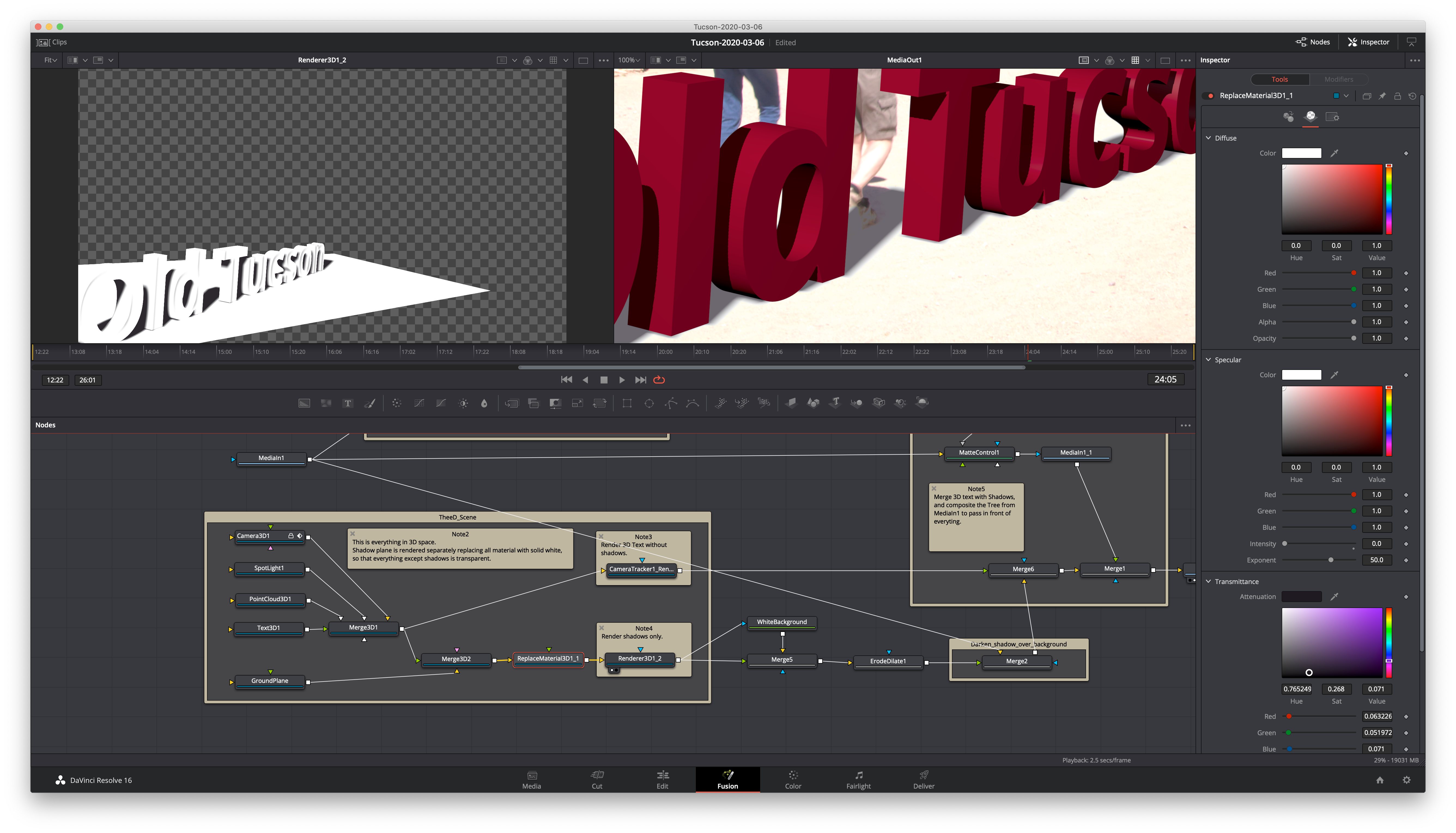Add a B-Spline mask tool
The width and height of the screenshot is (1456, 833).
pyautogui.click(x=692, y=403)
